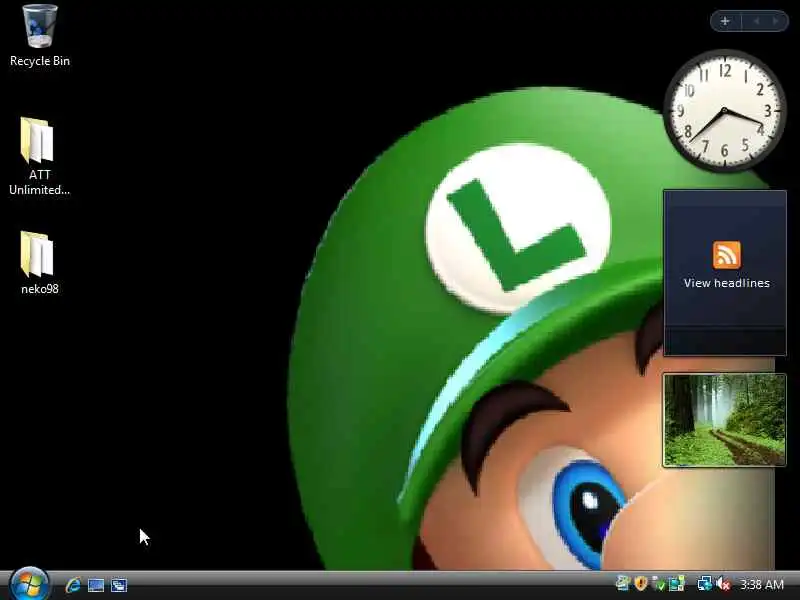Open the Windows Start orb
The height and width of the screenshot is (600, 800).
[x=29, y=584]
